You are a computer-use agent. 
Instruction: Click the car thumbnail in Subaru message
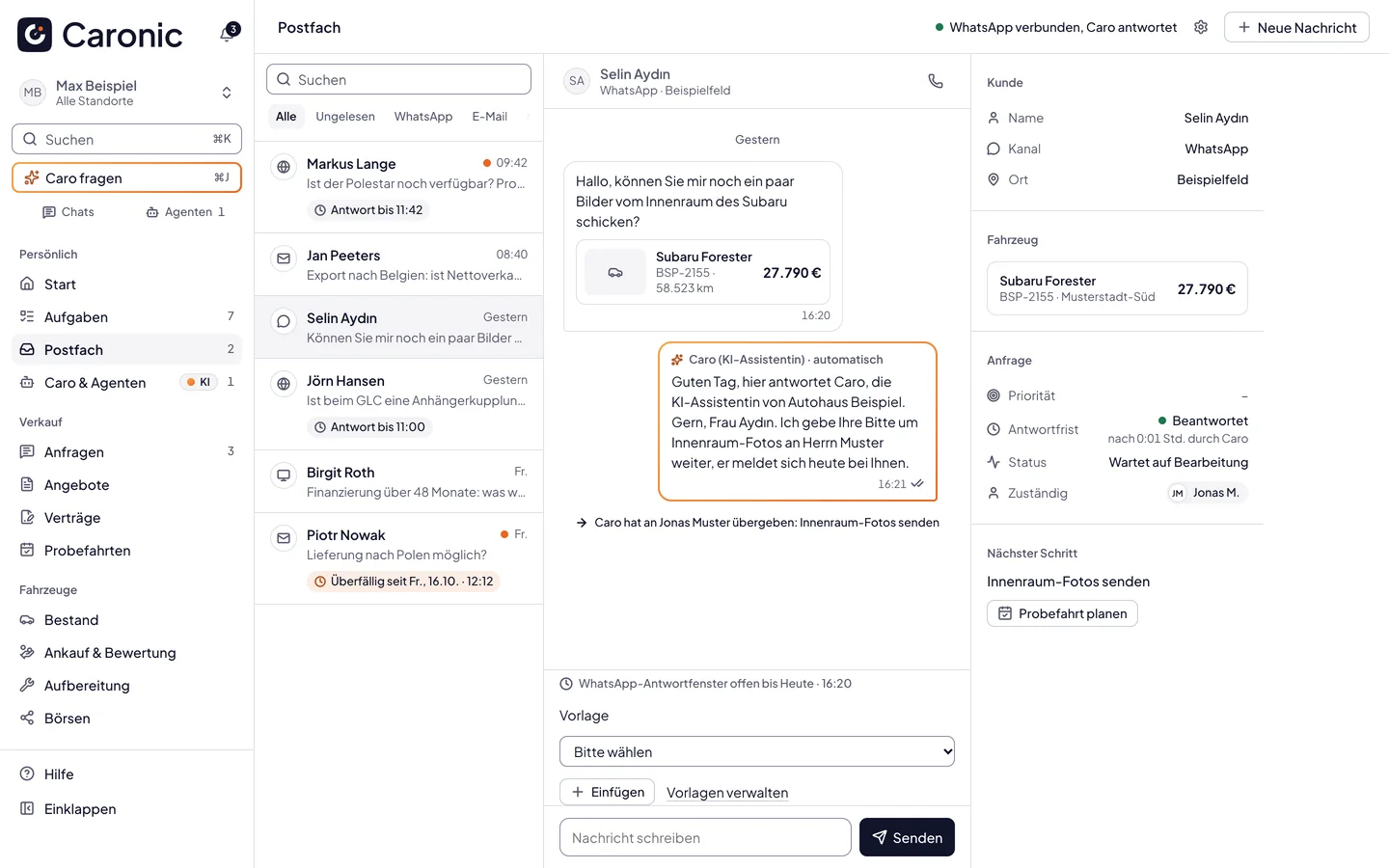(615, 272)
